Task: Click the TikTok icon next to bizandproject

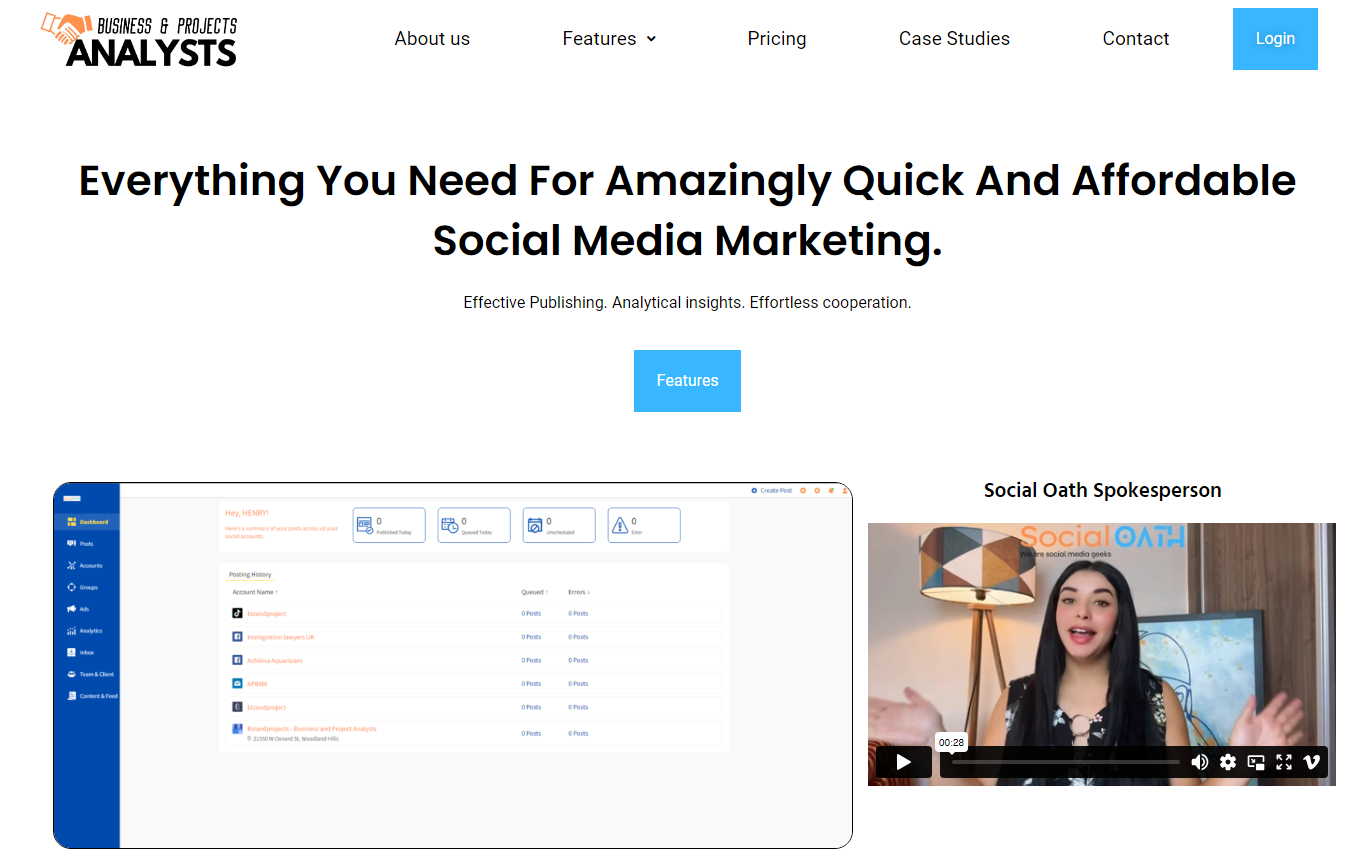Action: (237, 613)
